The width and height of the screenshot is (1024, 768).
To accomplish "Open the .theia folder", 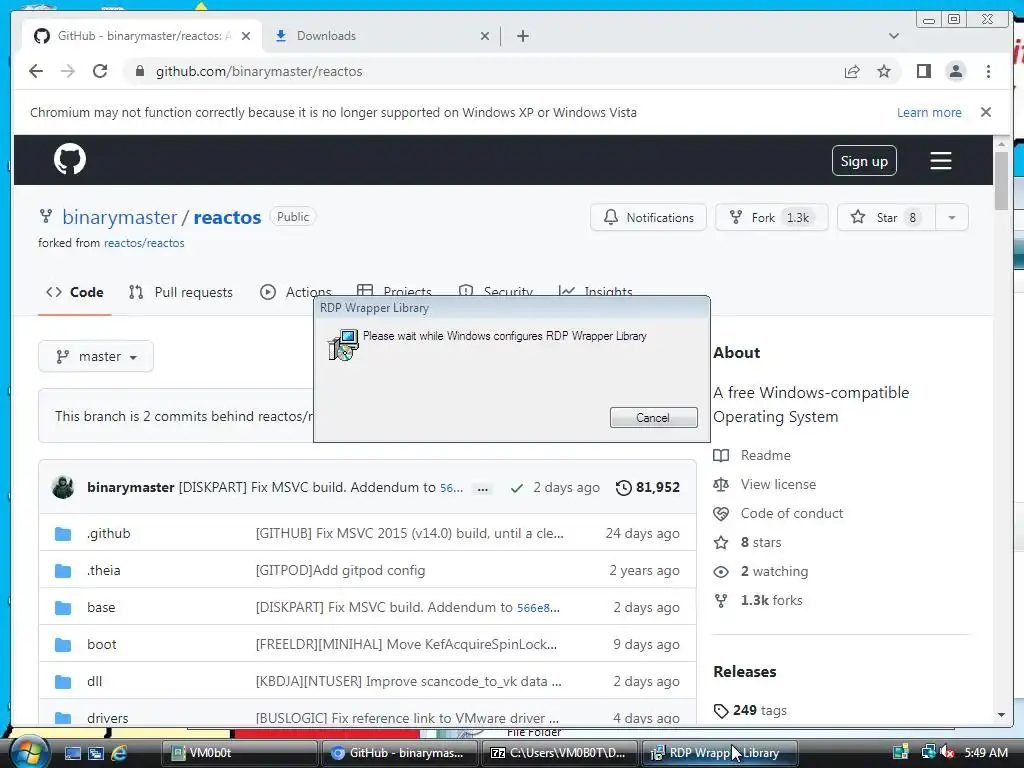I will coord(103,570).
